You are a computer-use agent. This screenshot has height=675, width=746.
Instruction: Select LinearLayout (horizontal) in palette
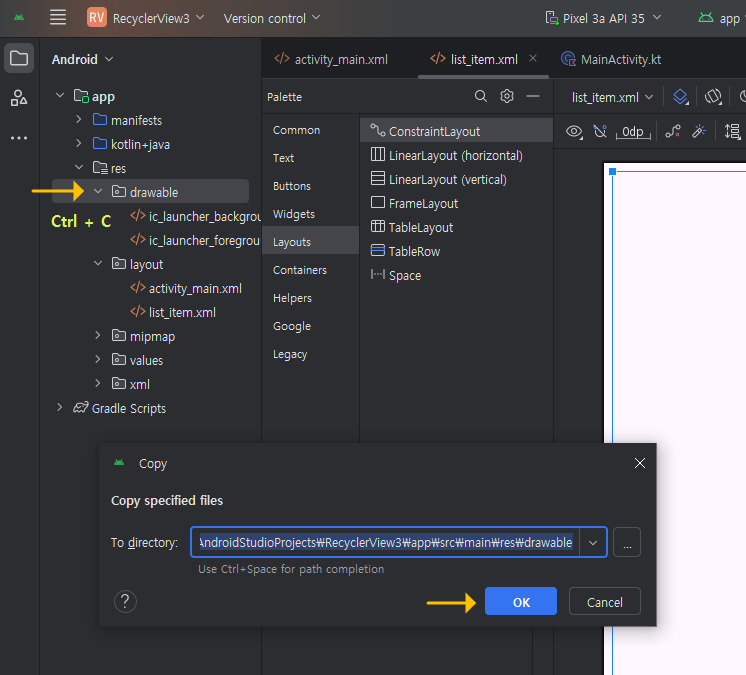(456, 155)
